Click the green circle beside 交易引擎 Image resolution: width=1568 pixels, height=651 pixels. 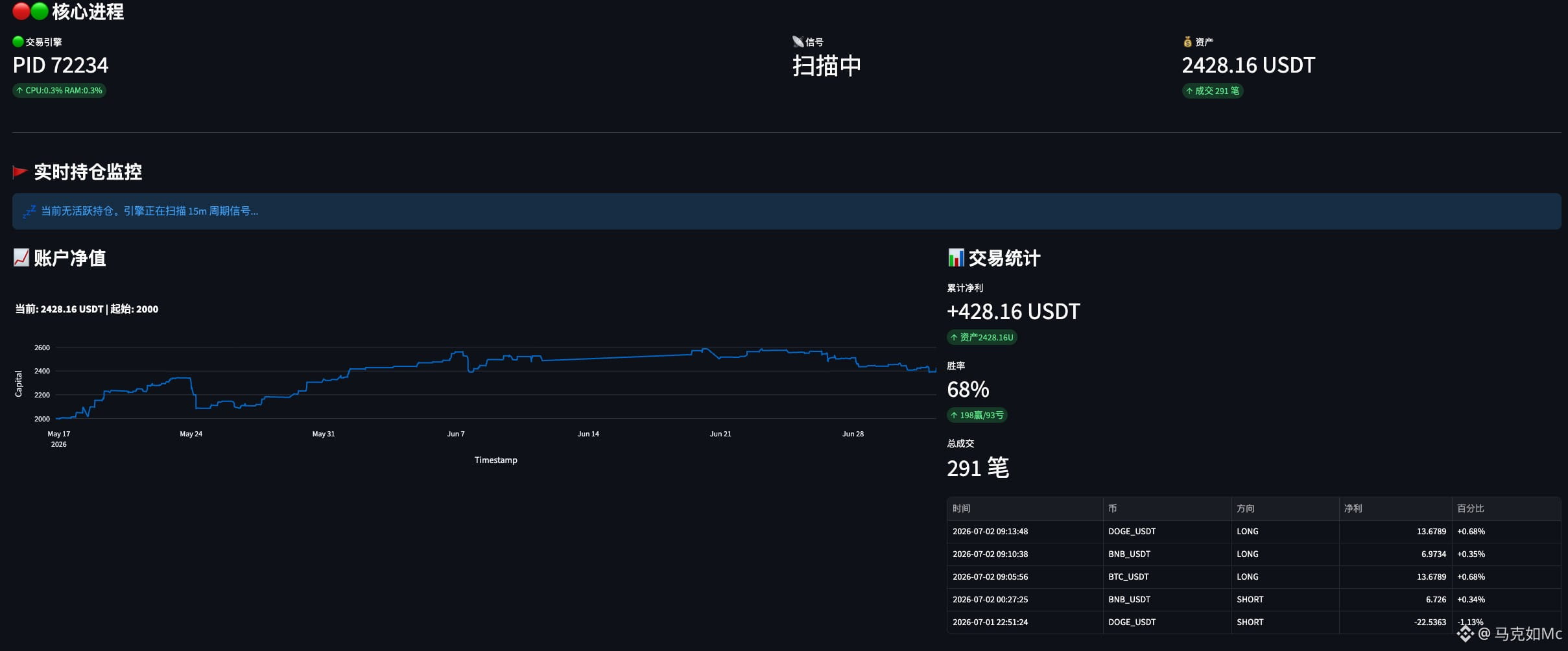[x=18, y=41]
